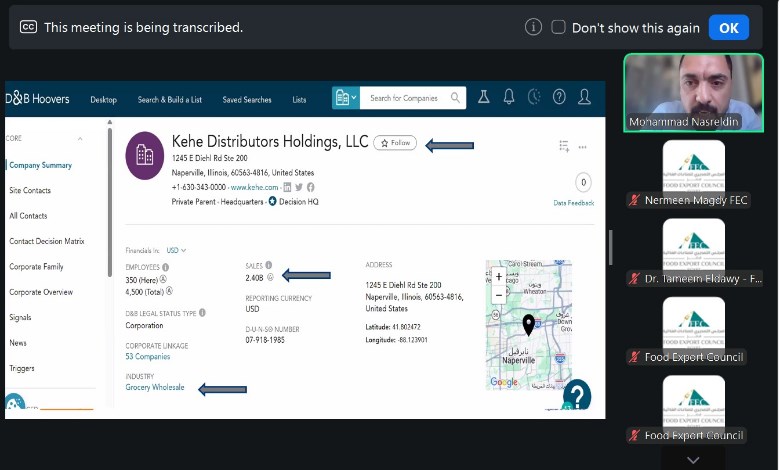Click the add to list icon
This screenshot has height=470, width=780.
(564, 146)
